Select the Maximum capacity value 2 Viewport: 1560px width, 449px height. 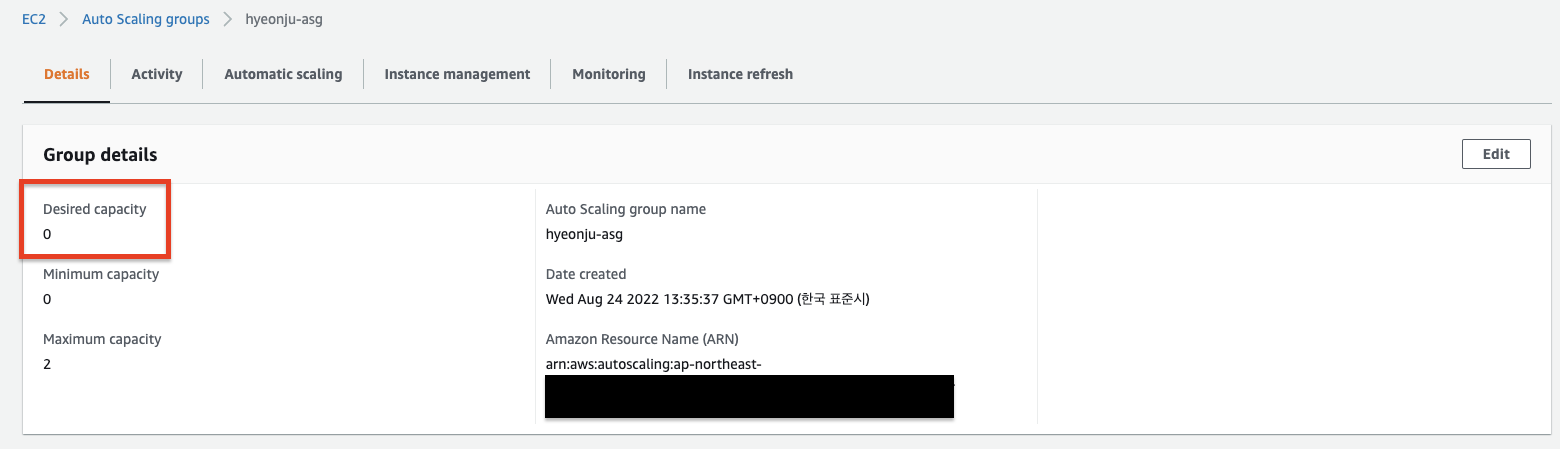47,364
